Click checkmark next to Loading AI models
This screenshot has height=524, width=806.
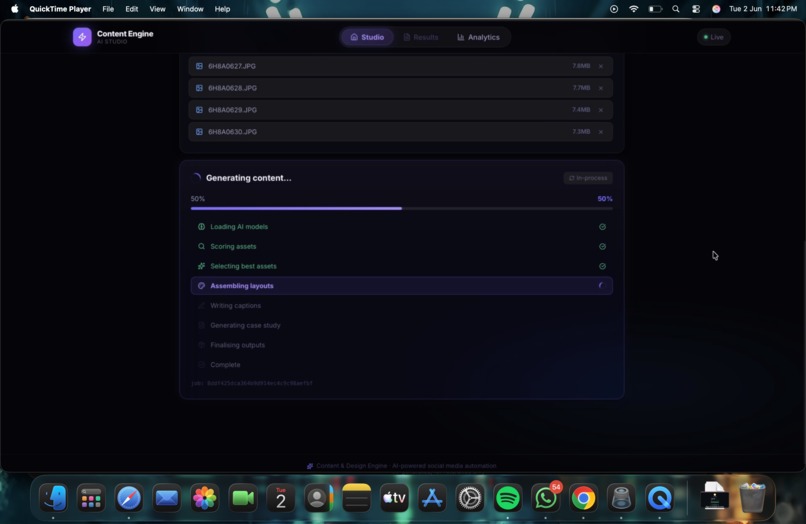[602, 227]
